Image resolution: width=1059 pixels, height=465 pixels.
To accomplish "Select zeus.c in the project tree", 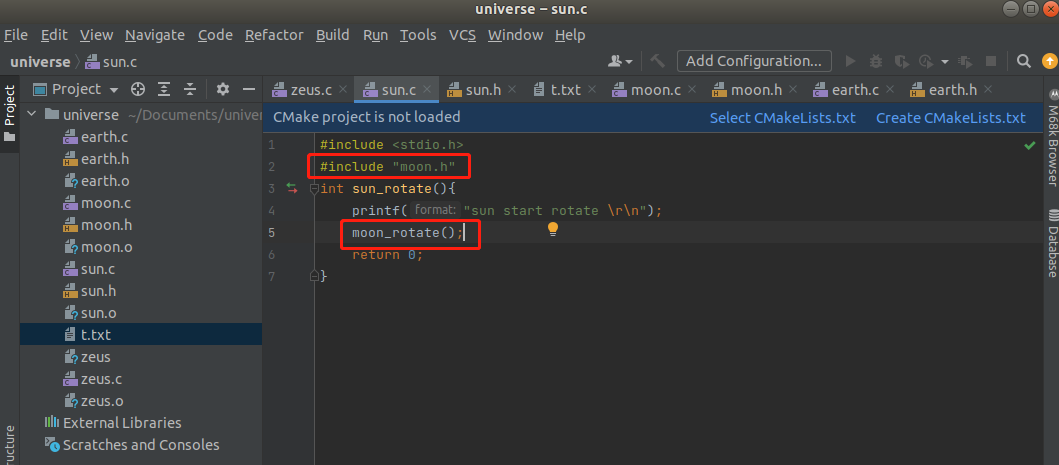I will tap(100, 379).
